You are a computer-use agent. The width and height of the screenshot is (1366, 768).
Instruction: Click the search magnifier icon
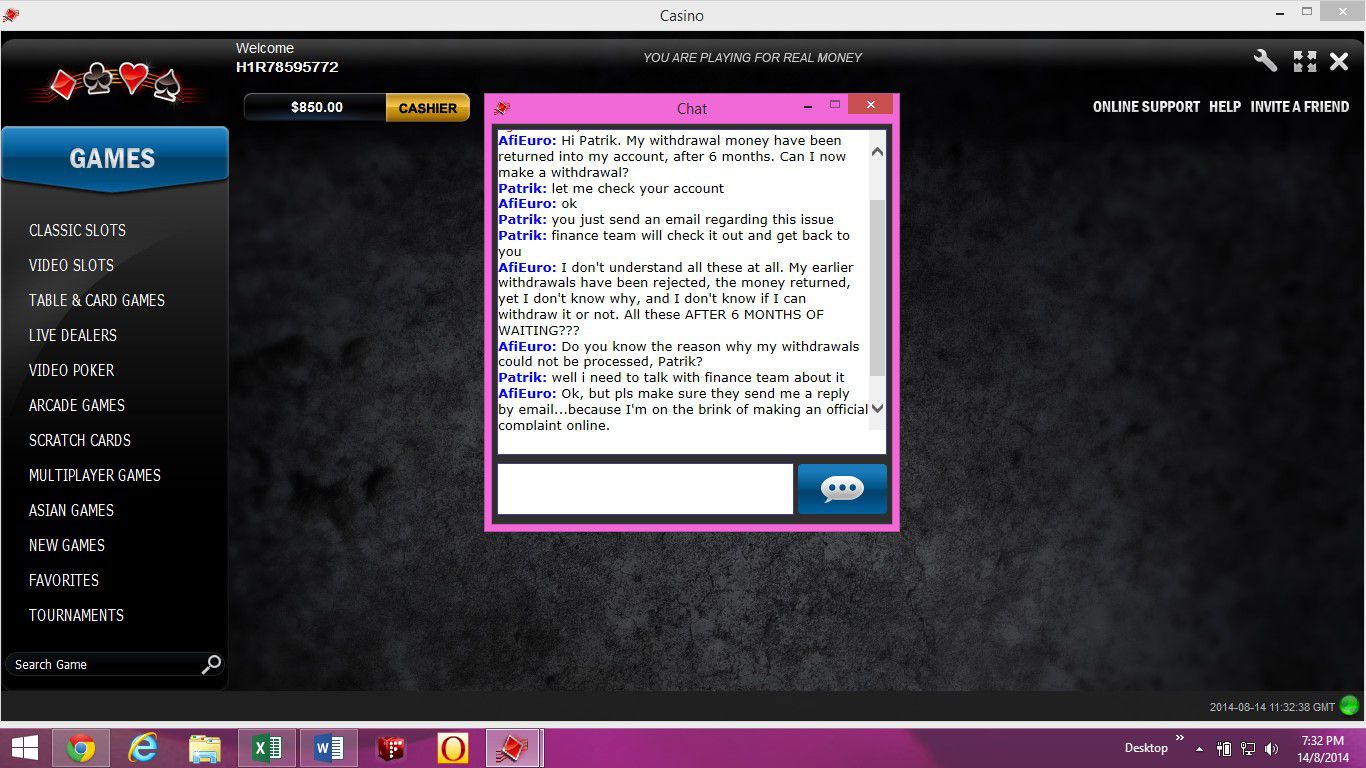(211, 664)
